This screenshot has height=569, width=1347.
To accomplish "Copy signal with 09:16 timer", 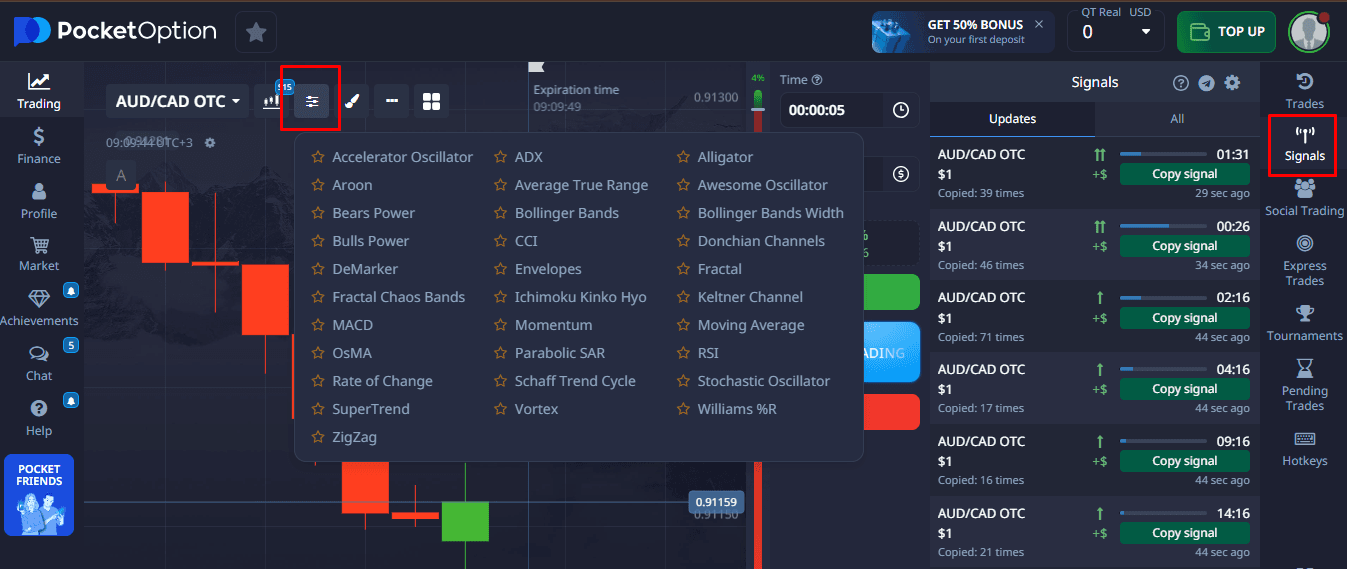I will pos(1185,461).
